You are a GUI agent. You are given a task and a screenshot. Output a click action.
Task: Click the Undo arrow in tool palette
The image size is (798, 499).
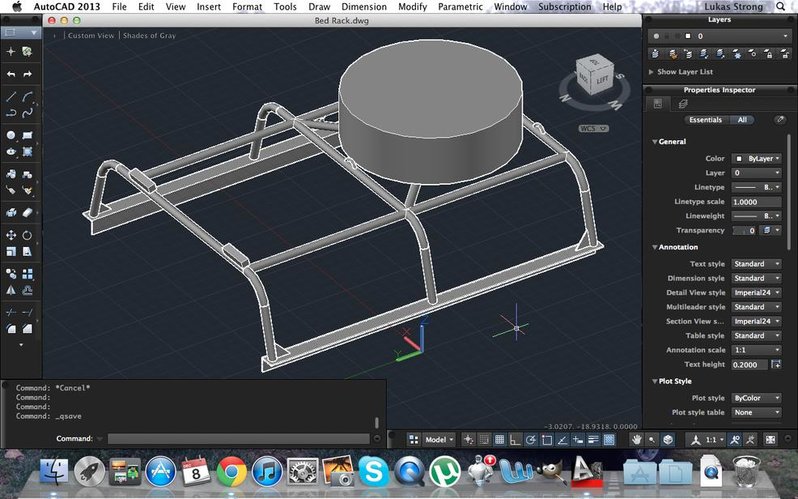point(11,74)
